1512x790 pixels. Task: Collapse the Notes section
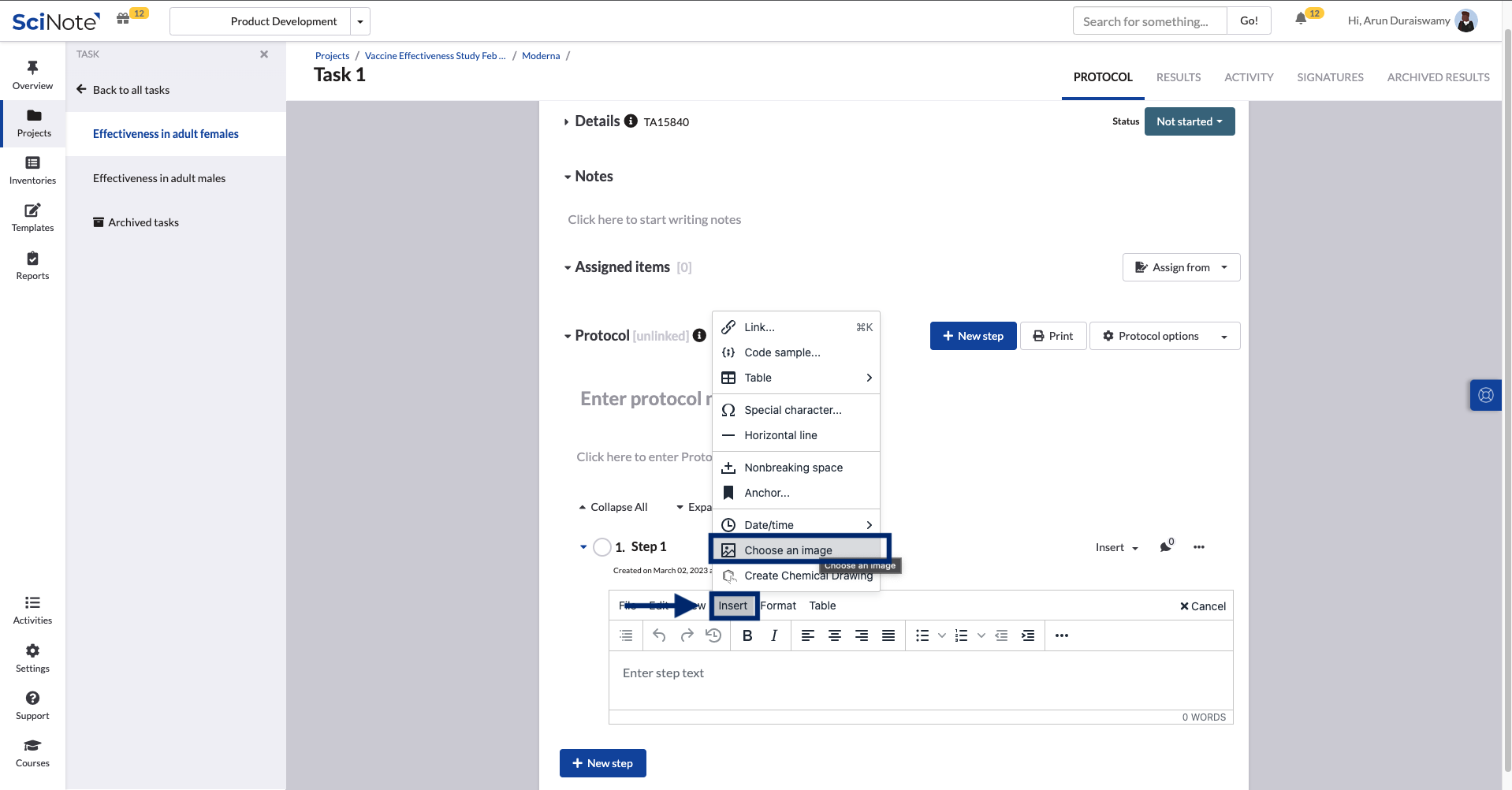pyautogui.click(x=568, y=177)
